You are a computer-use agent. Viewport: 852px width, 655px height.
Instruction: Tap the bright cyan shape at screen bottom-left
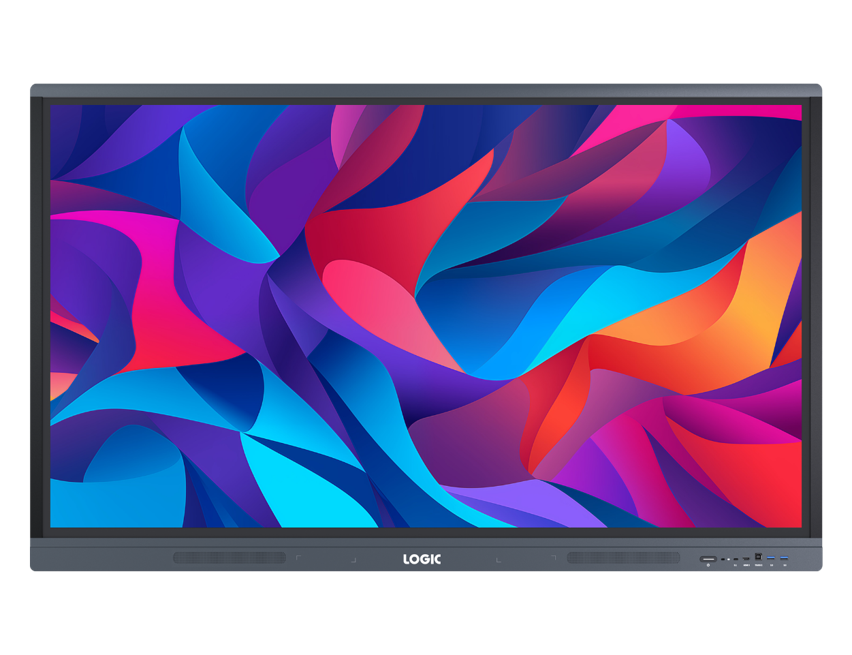[x=290, y=480]
